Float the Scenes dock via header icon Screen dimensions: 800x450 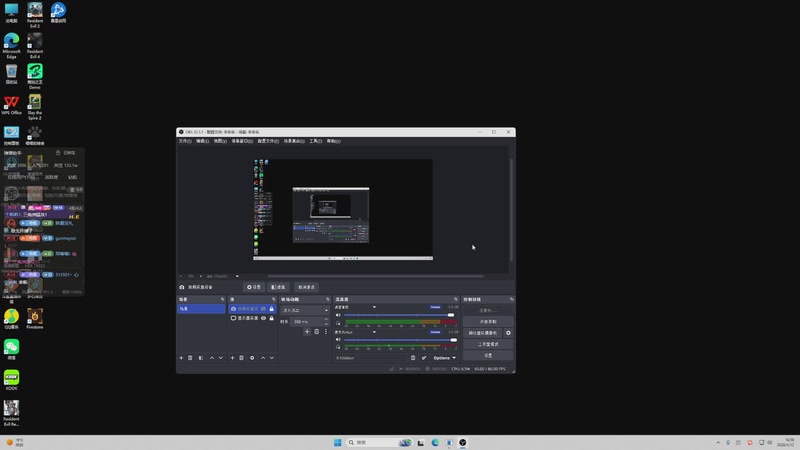coord(222,299)
